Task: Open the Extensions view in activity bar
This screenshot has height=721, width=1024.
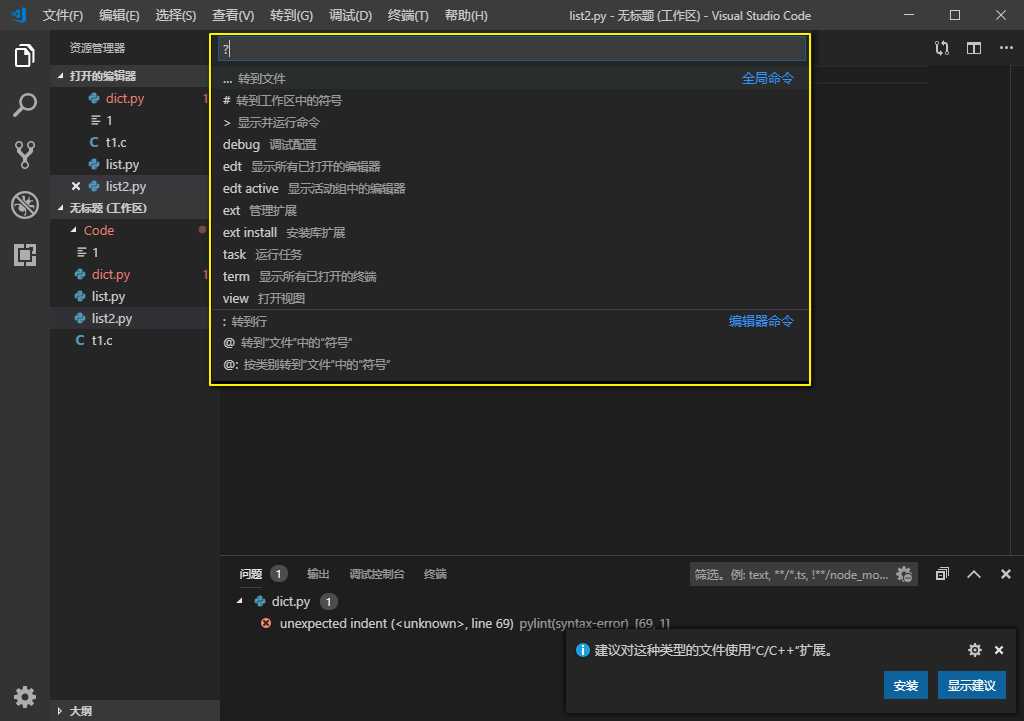Action: click(24, 255)
